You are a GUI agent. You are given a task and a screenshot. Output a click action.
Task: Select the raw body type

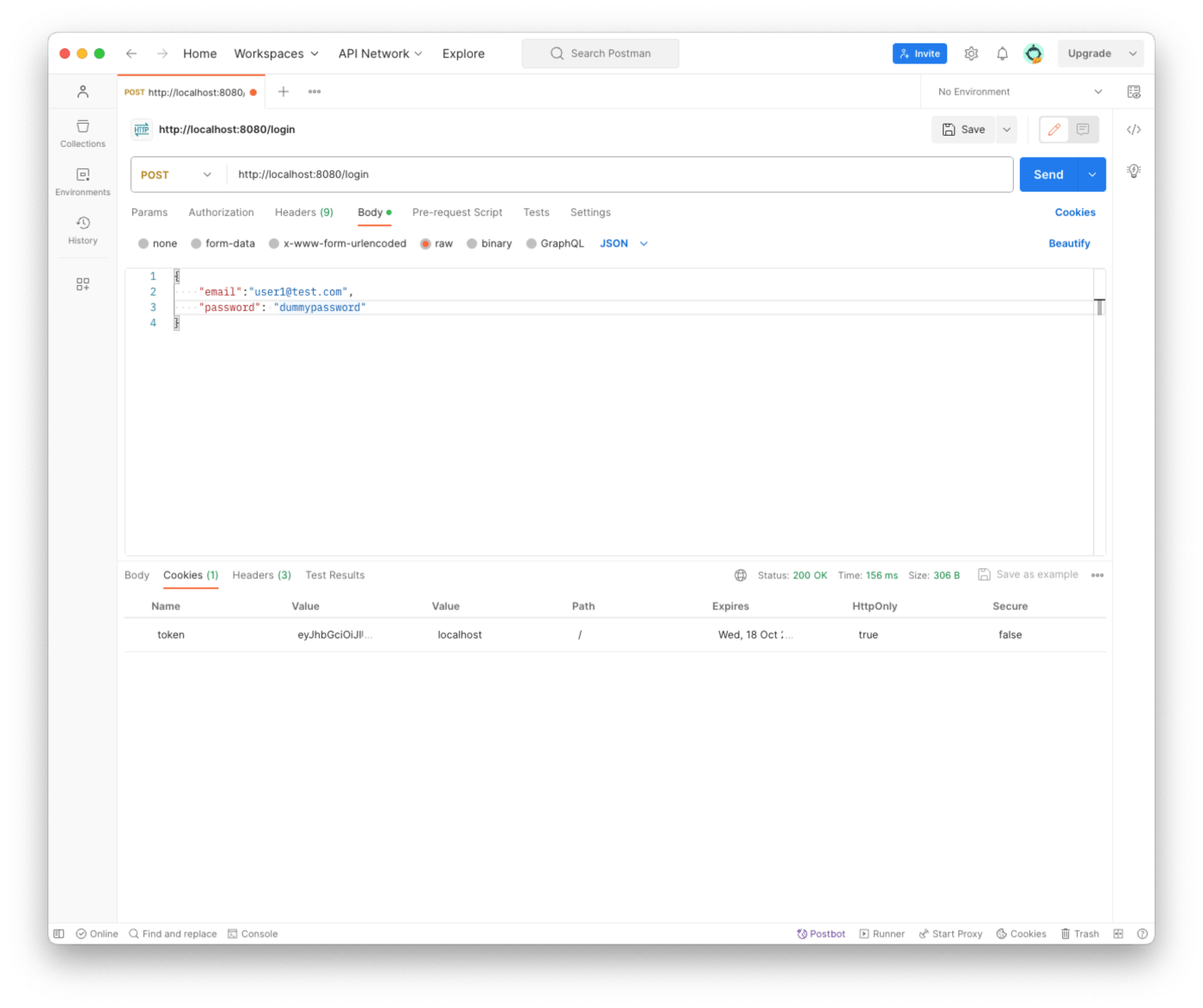click(x=437, y=243)
